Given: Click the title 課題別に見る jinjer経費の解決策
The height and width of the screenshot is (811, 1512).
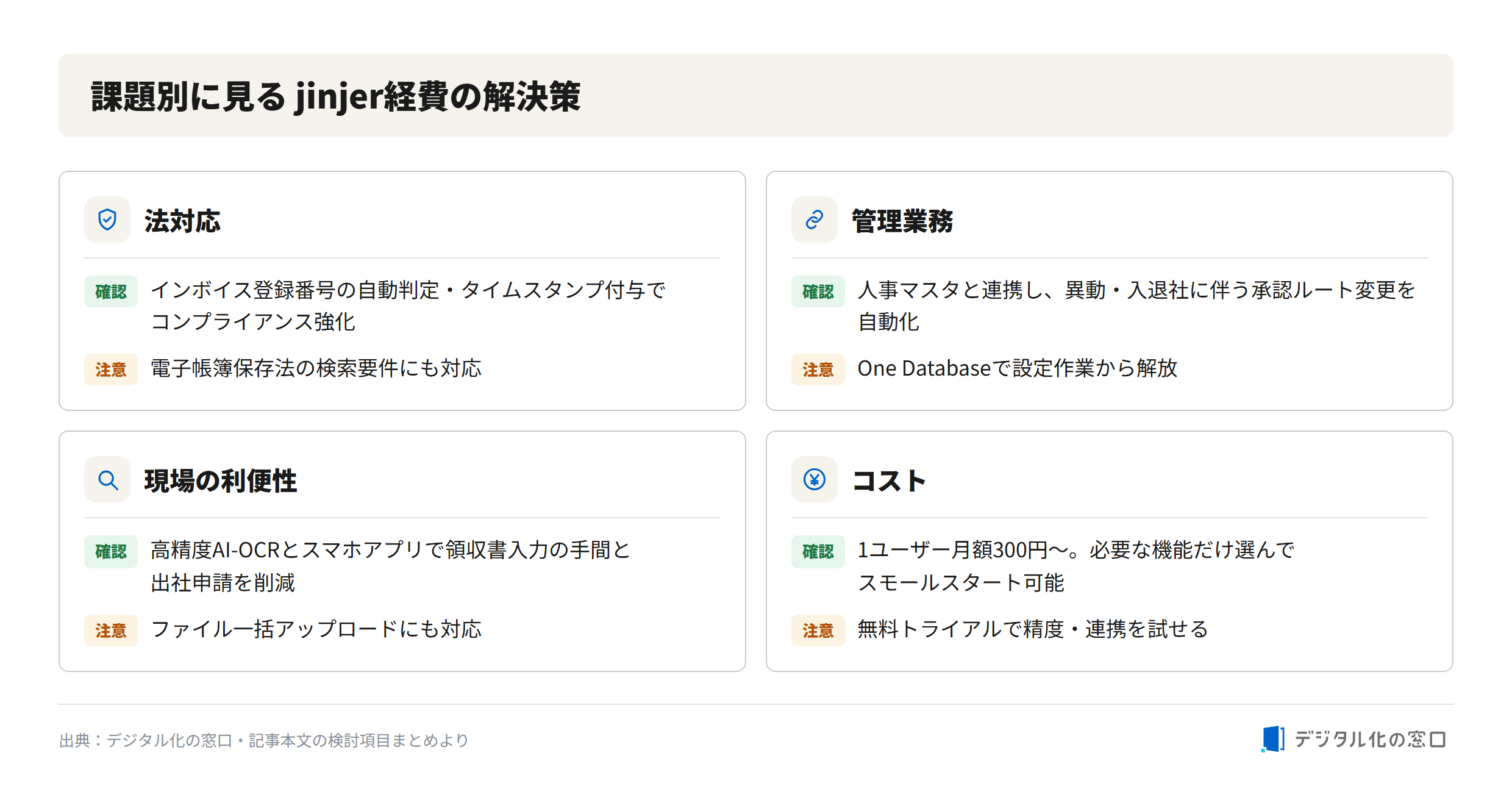Looking at the screenshot, I should click(x=336, y=96).
